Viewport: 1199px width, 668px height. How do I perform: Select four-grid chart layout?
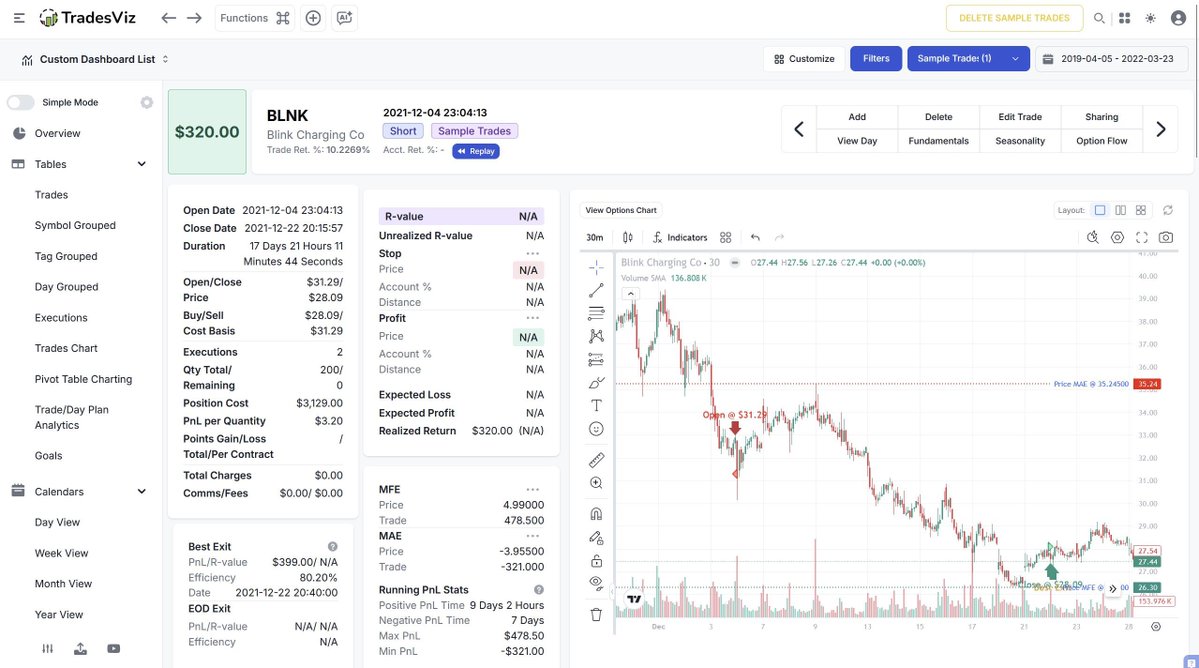(1141, 210)
